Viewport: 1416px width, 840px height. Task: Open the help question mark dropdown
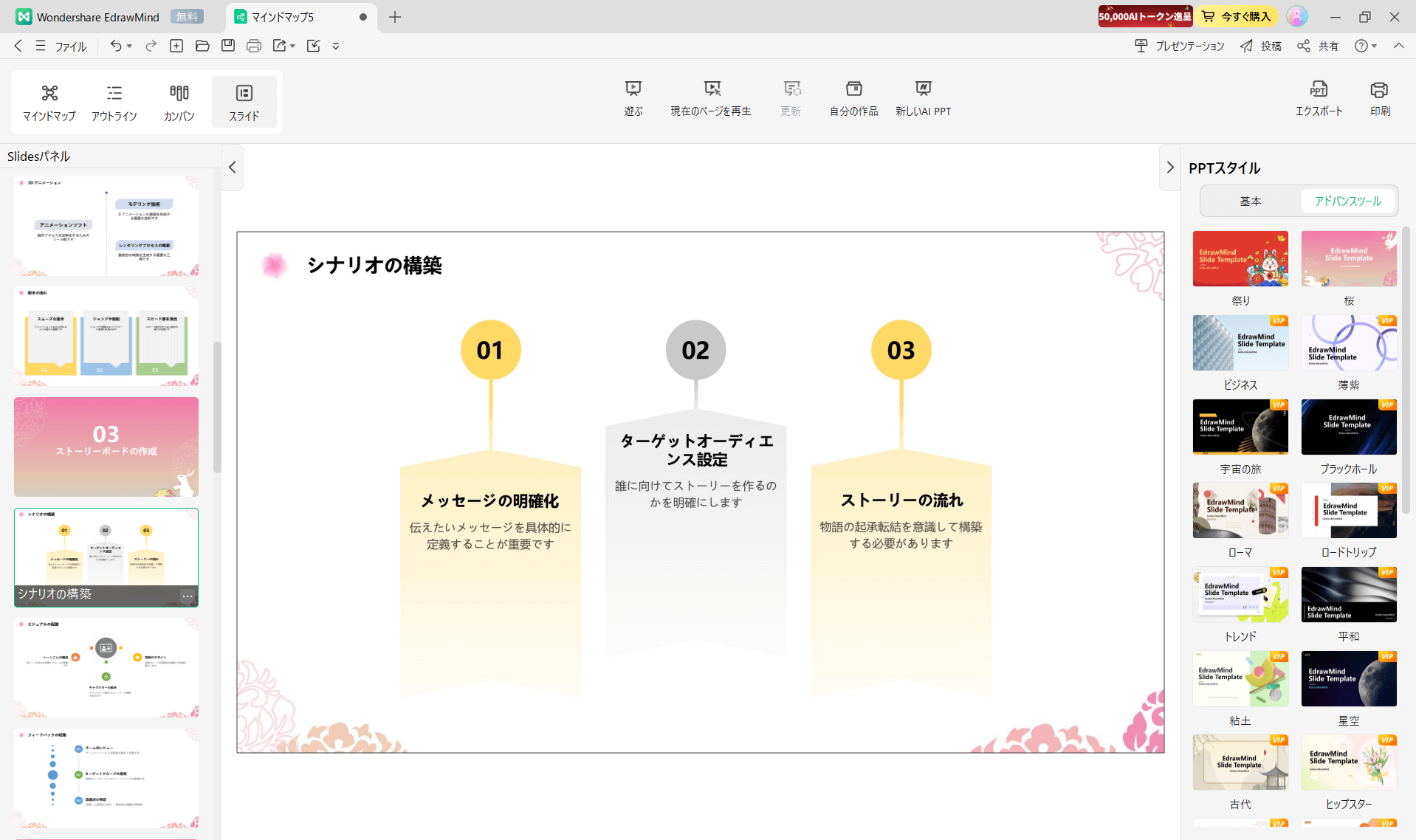[x=1365, y=46]
